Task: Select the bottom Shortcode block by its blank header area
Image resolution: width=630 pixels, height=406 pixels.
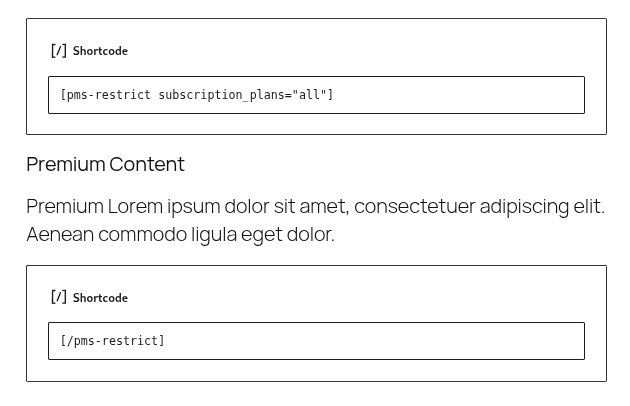Action: (x=362, y=298)
